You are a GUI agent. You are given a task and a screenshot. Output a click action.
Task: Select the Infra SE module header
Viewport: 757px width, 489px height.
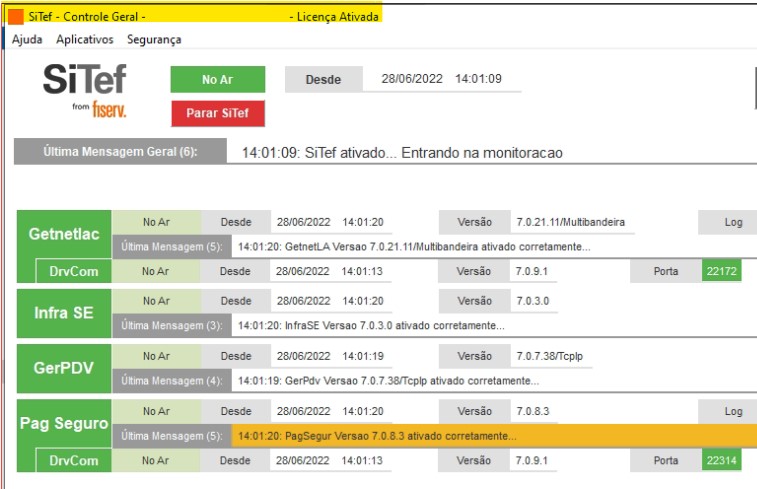click(x=64, y=313)
